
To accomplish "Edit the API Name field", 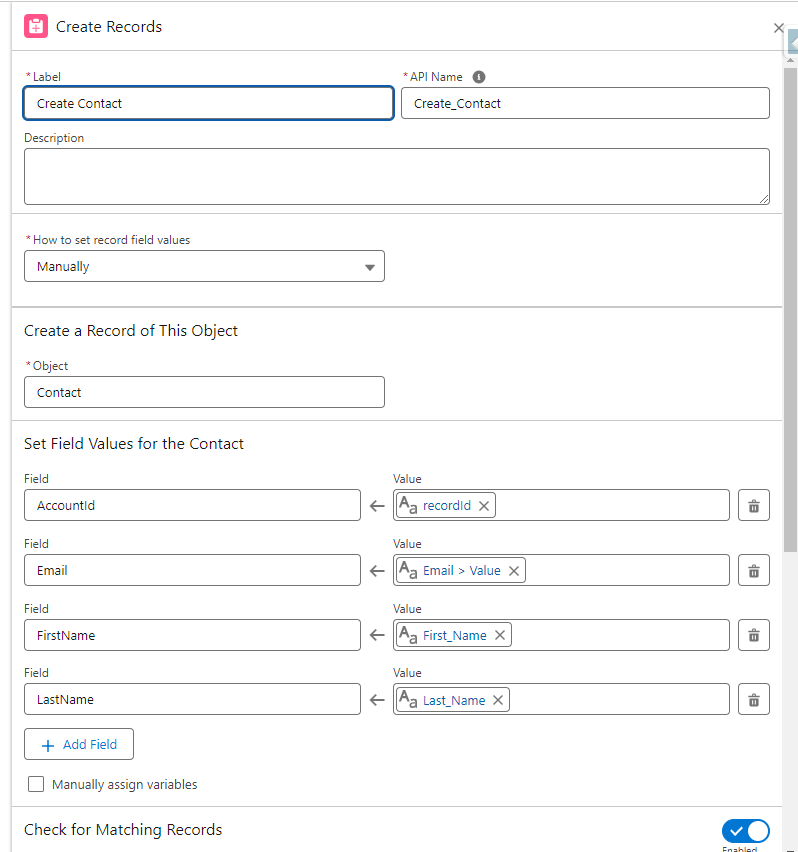I will pyautogui.click(x=585, y=103).
